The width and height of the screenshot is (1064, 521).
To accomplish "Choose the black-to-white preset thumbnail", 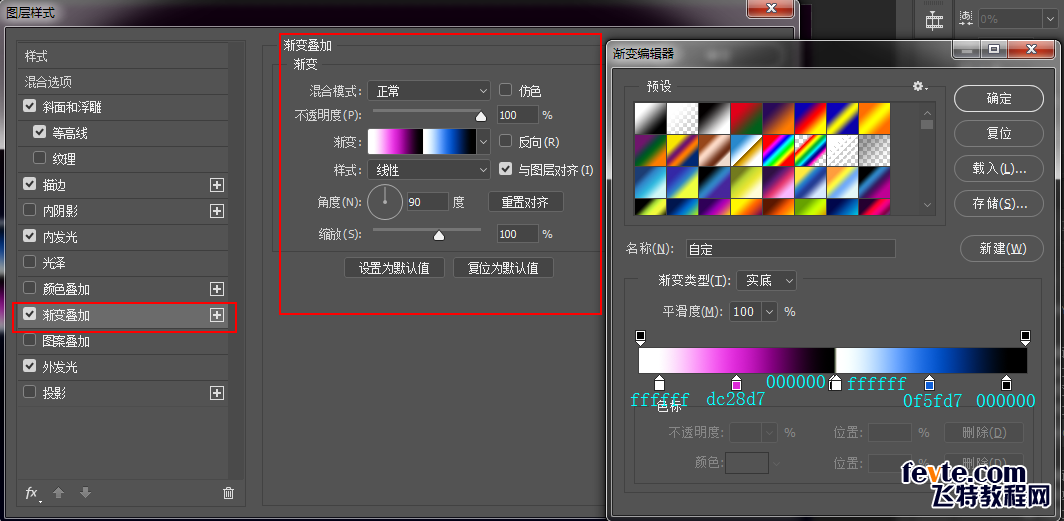I will coord(714,118).
